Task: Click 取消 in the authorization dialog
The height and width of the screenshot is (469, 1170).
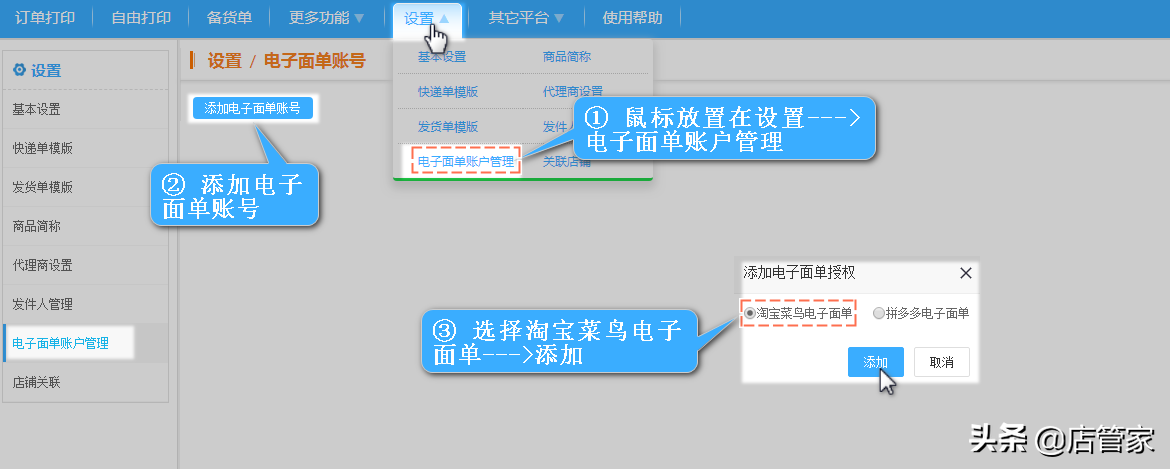Action: (x=942, y=362)
